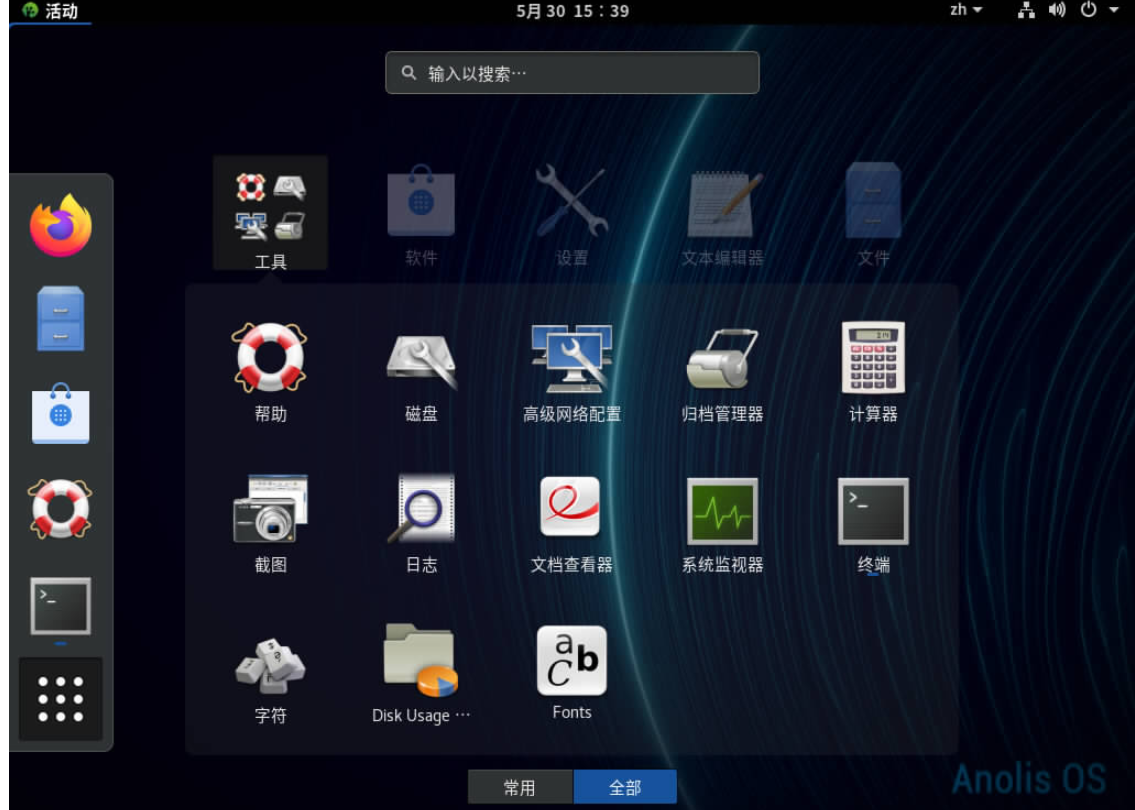The image size is (1135, 810).
Task: Select the 全部 (All) tab
Action: click(x=625, y=787)
